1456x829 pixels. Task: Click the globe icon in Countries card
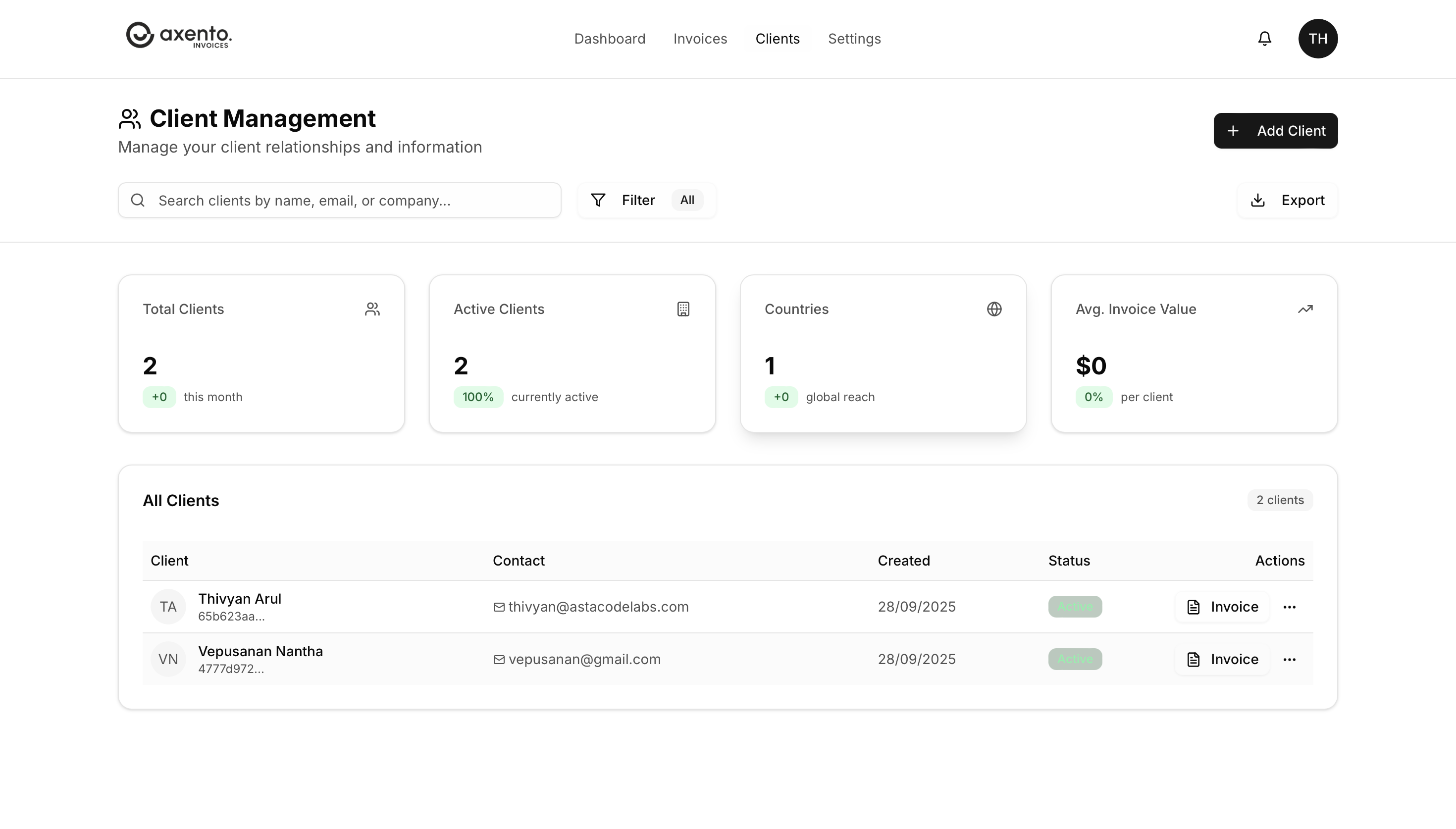[x=994, y=309]
